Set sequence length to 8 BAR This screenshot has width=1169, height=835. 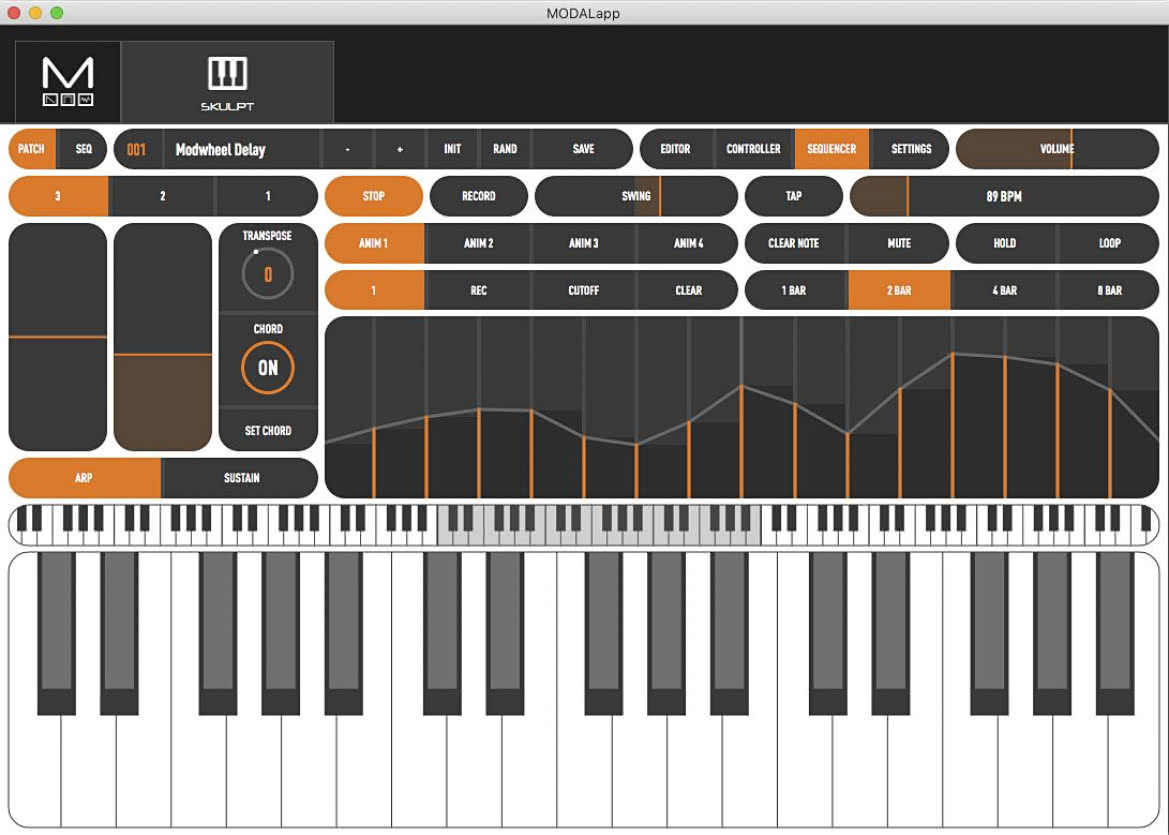(x=1109, y=290)
